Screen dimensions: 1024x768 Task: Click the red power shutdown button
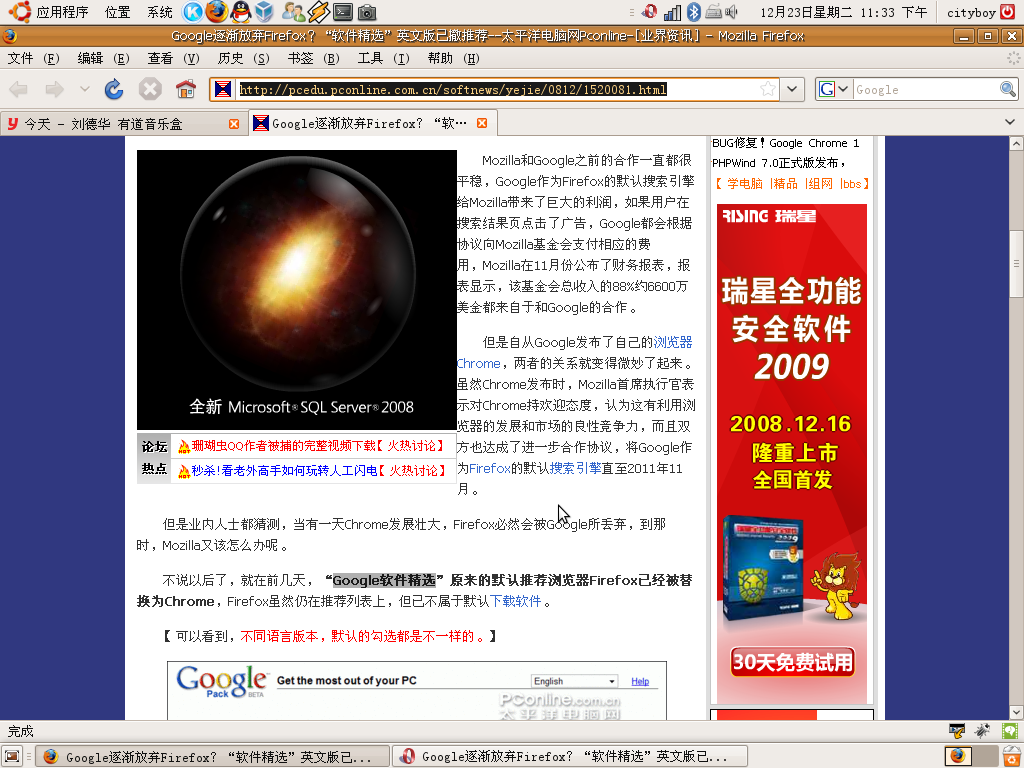click(x=1008, y=12)
